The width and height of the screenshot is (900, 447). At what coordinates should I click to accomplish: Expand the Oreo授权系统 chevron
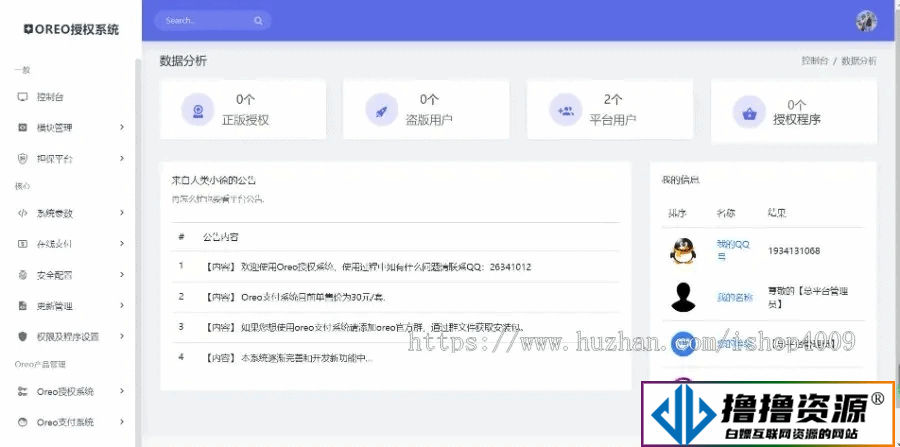(x=122, y=391)
